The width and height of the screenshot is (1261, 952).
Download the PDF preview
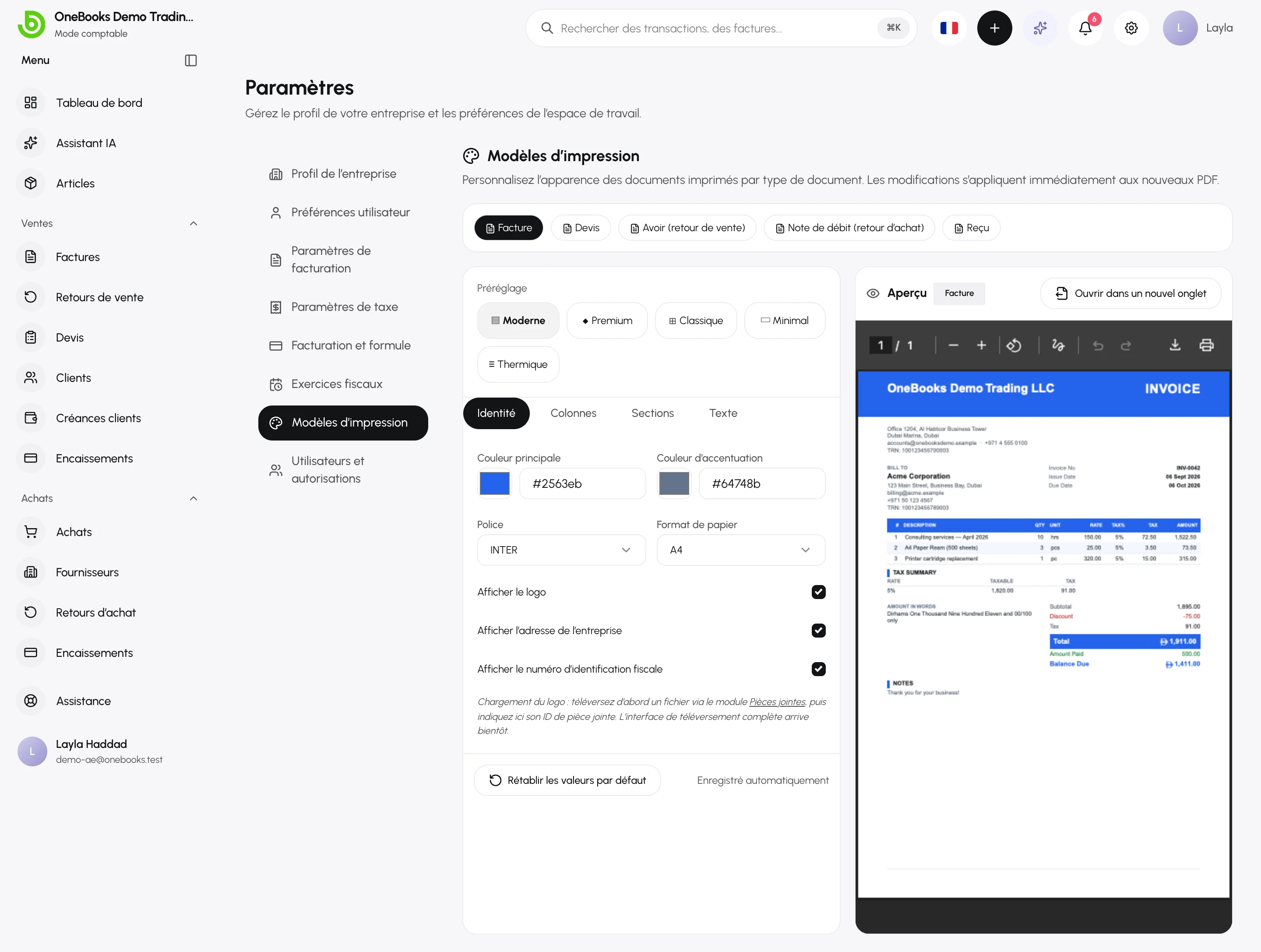1175,345
